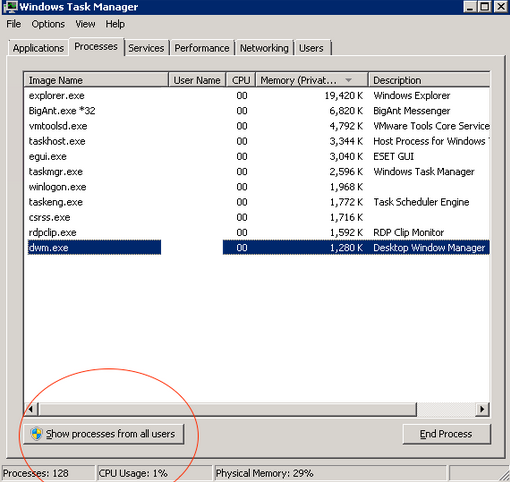Click the 3,344 K memory value
Image resolution: width=510 pixels, height=482 pixels.
point(346,141)
